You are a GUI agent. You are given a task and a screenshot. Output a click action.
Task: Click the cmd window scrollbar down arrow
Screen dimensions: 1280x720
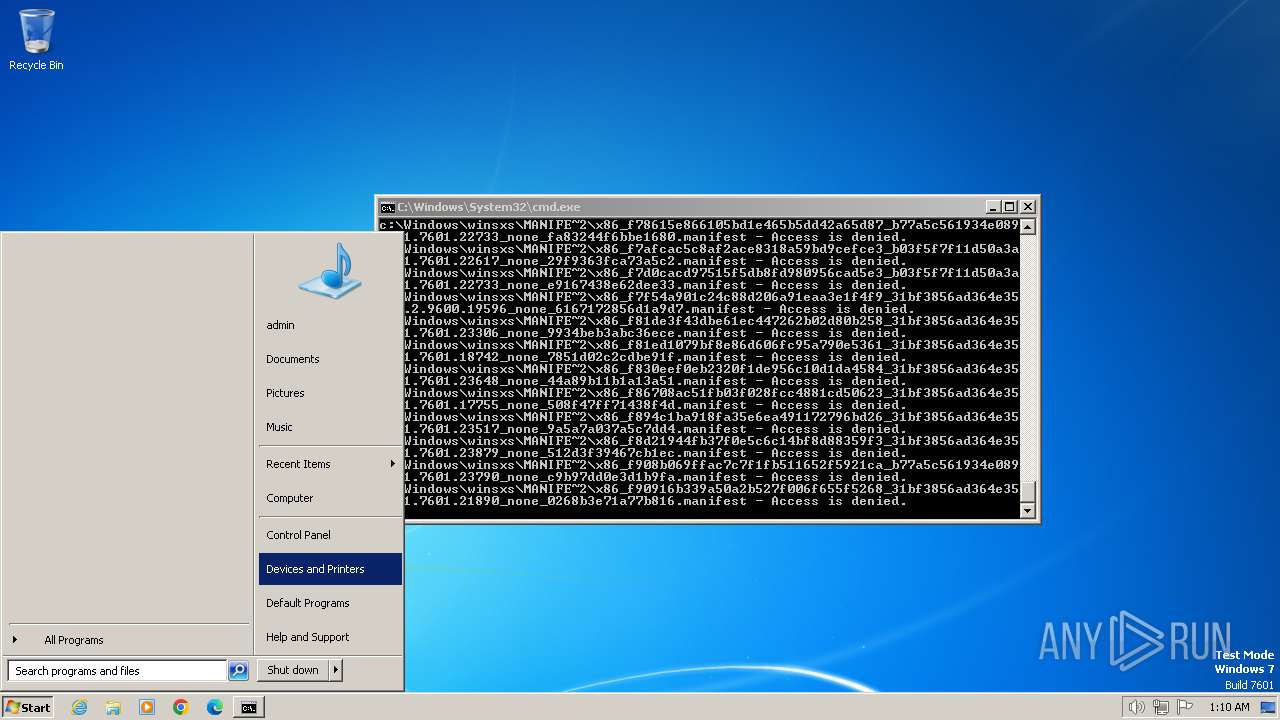[x=1027, y=510]
